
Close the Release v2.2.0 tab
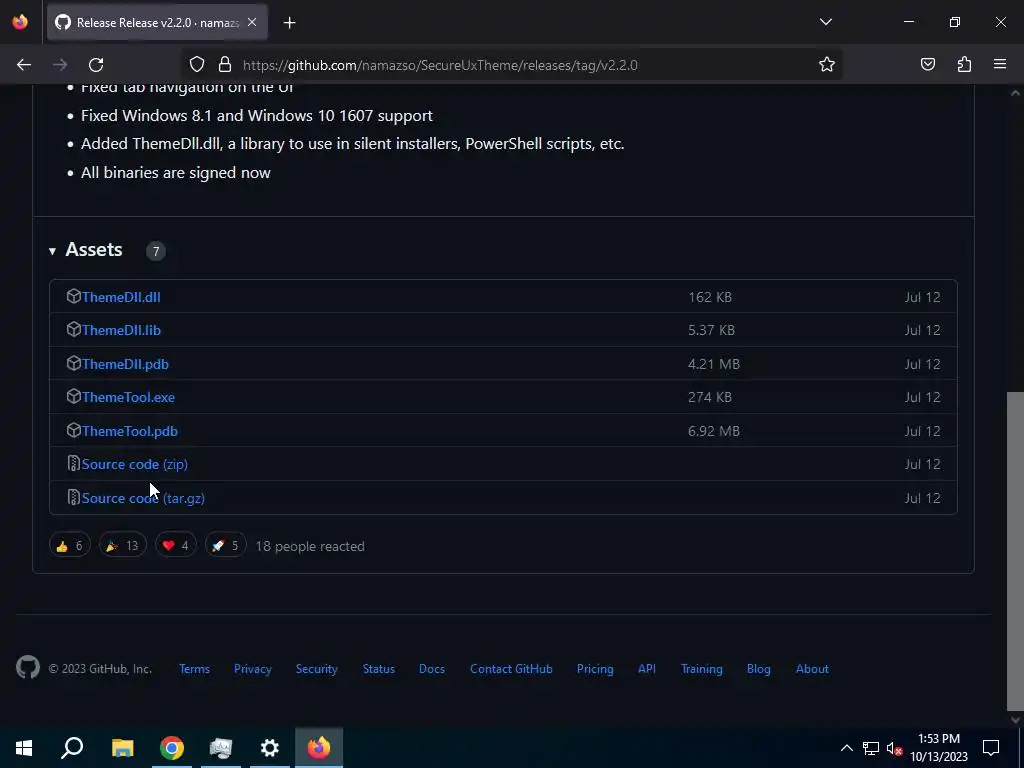click(252, 23)
